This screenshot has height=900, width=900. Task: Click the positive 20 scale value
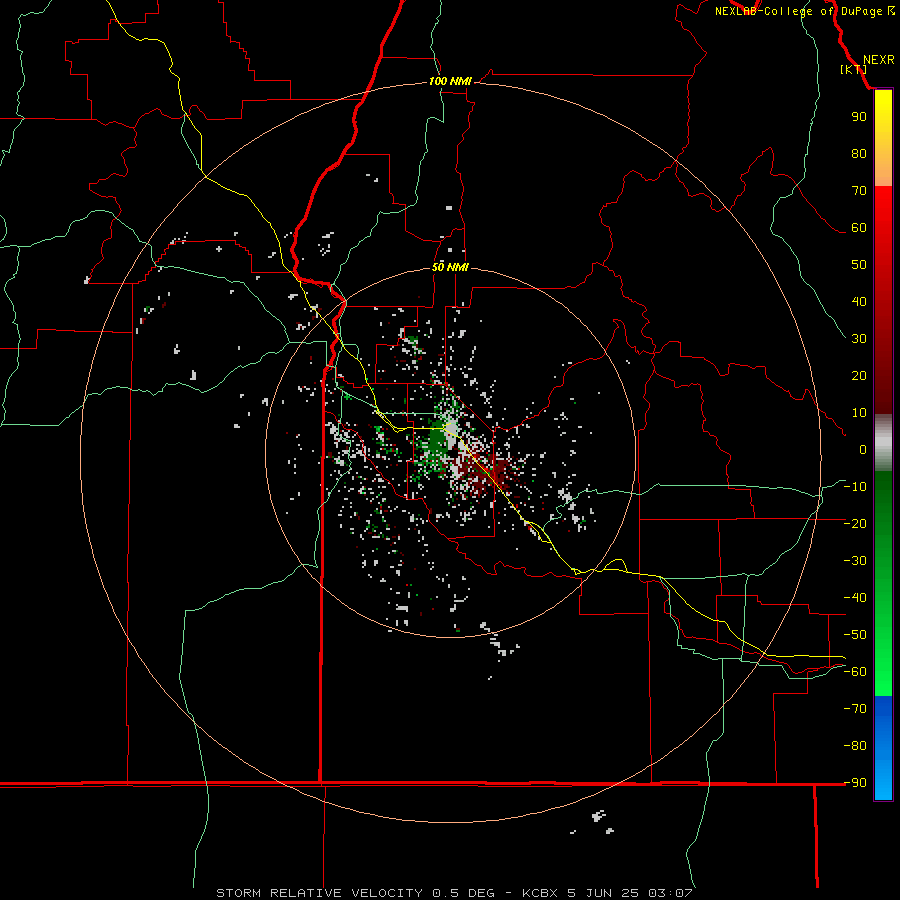tap(859, 375)
